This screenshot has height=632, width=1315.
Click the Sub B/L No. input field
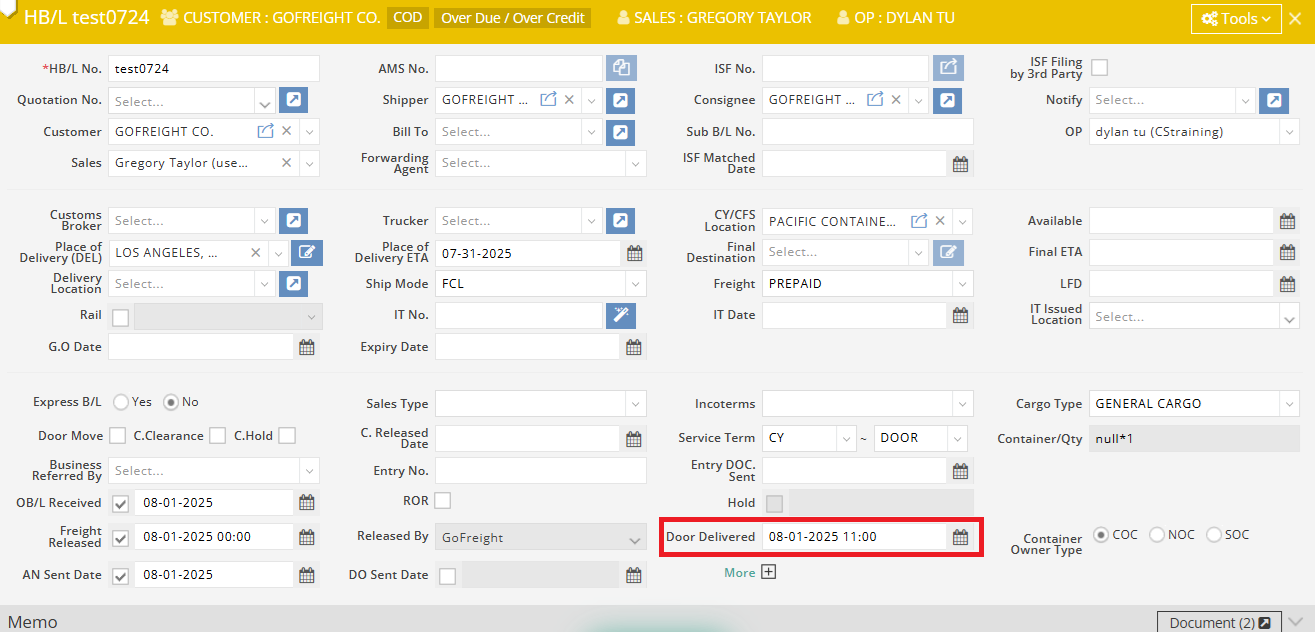[x=866, y=132]
